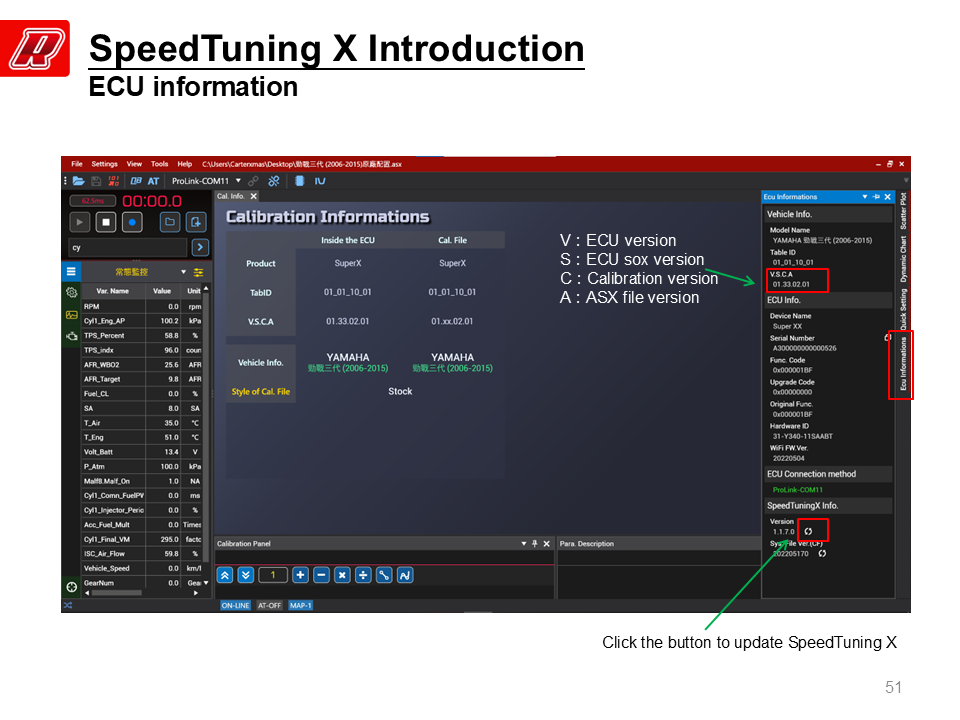Click the ProLink-COM11 connection method link
Viewport: 960px width, 720px height.
click(x=798, y=490)
